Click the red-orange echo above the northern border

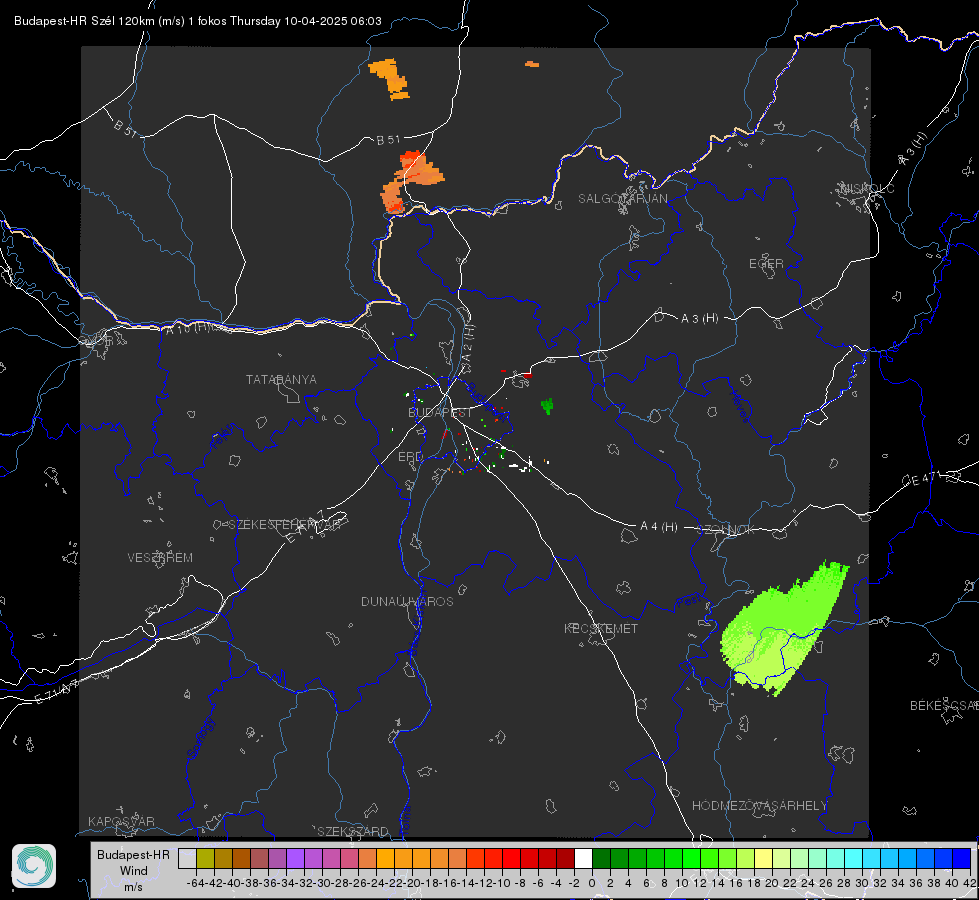pos(411,182)
